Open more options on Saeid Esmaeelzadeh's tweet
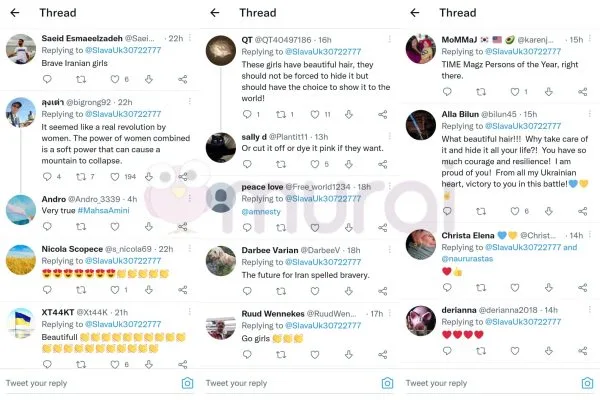The image size is (600, 400). pyautogui.click(x=190, y=38)
